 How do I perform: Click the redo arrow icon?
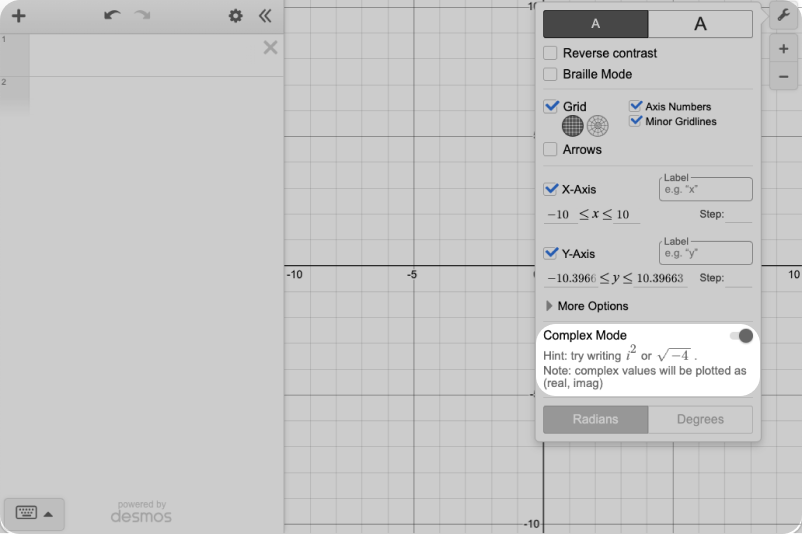[x=142, y=16]
